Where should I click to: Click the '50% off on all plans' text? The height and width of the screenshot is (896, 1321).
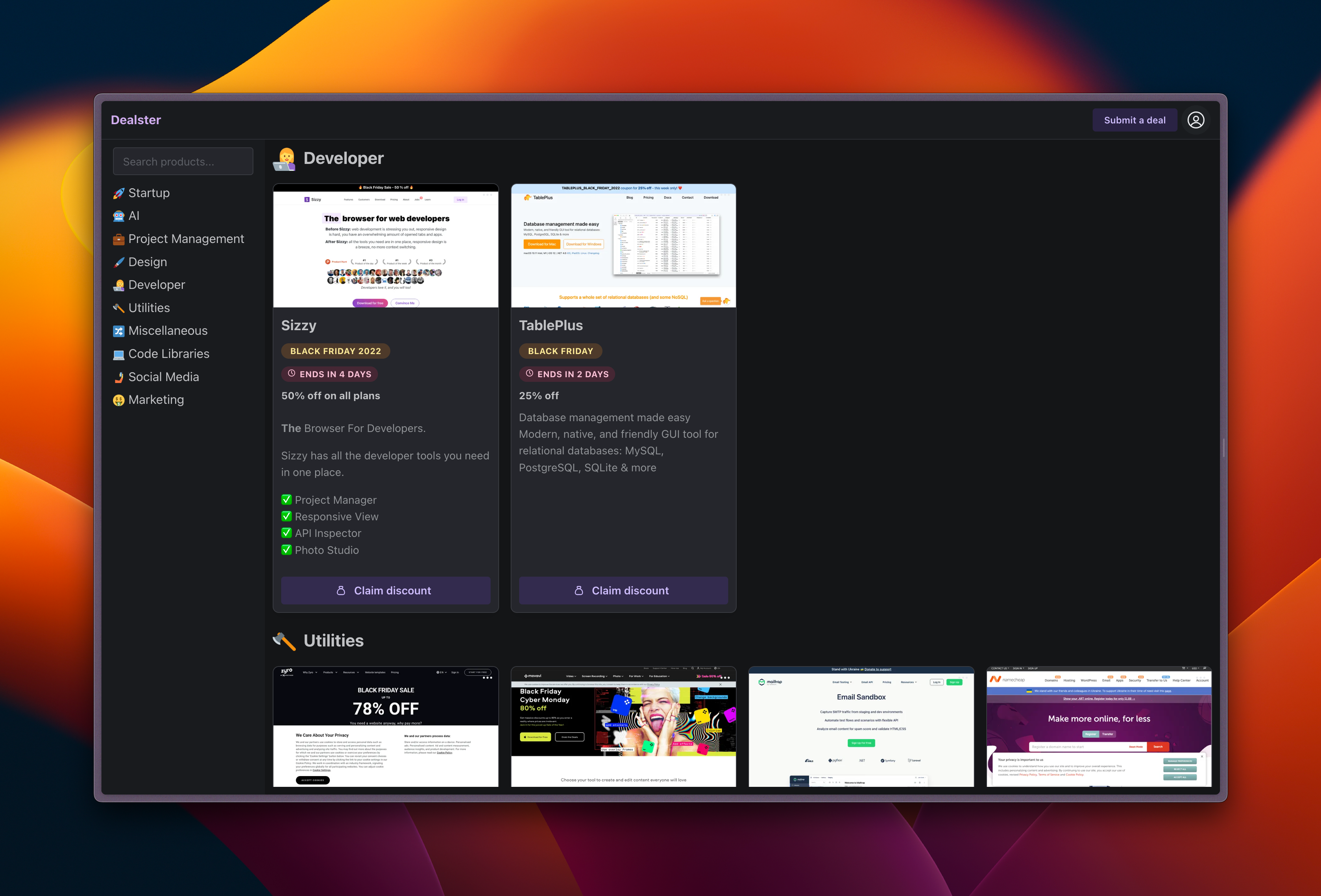(331, 396)
